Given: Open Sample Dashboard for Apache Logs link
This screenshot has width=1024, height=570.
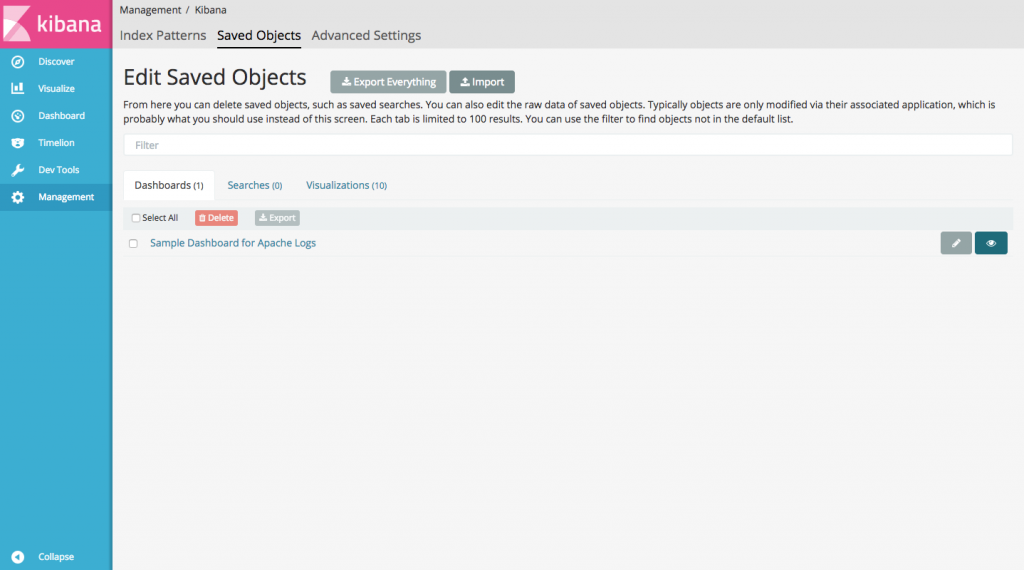Looking at the screenshot, I should 233,243.
